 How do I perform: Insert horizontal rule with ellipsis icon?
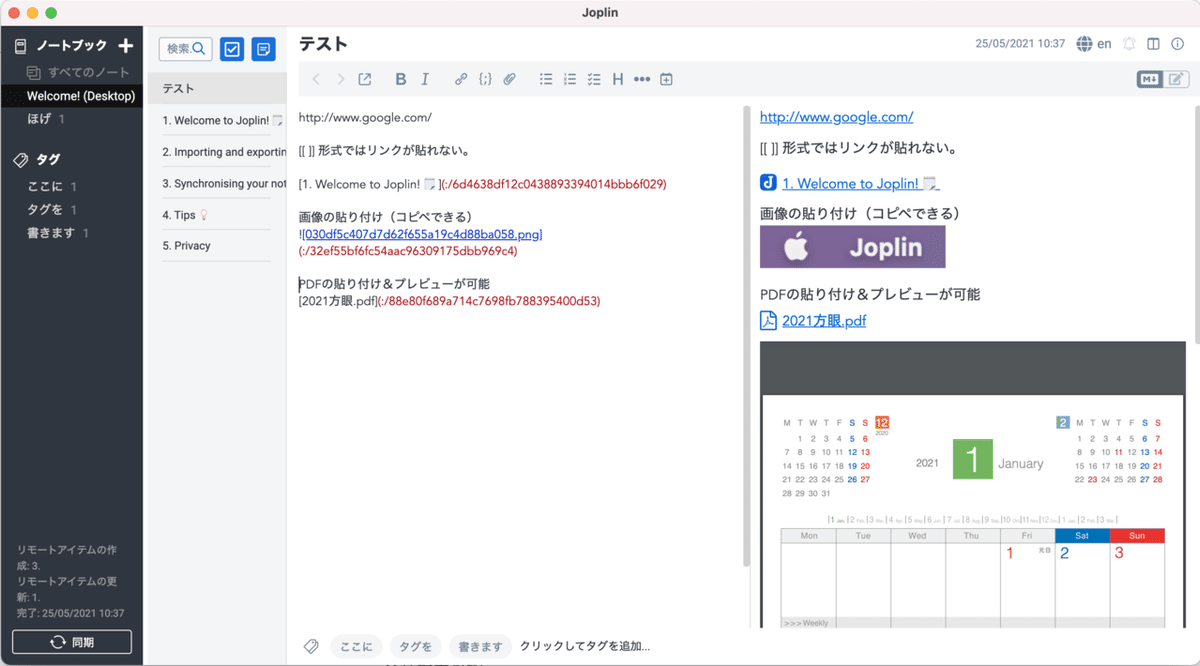tap(642, 79)
